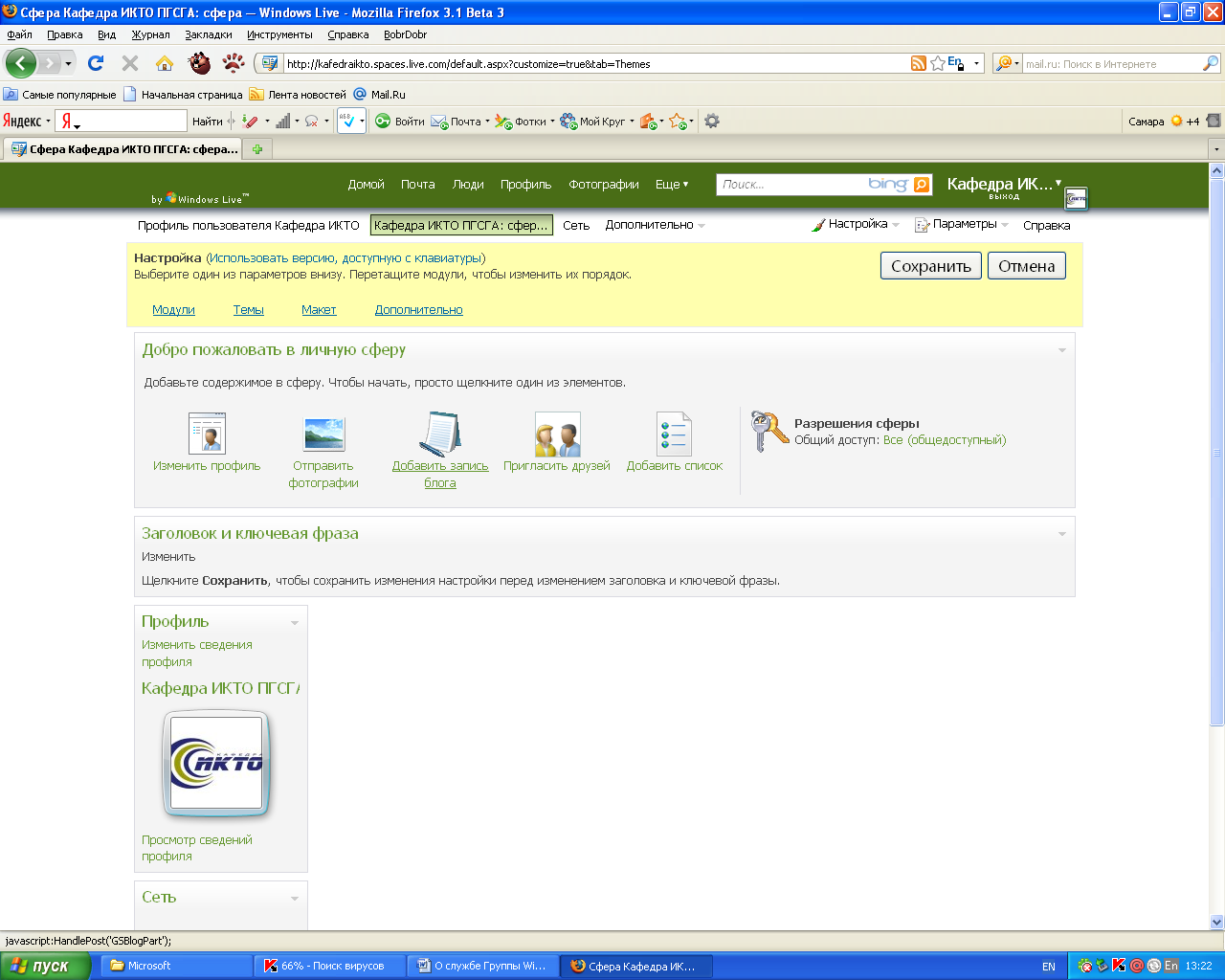
Task: Click Отправить фотографии landscape icon
Action: 323,434
